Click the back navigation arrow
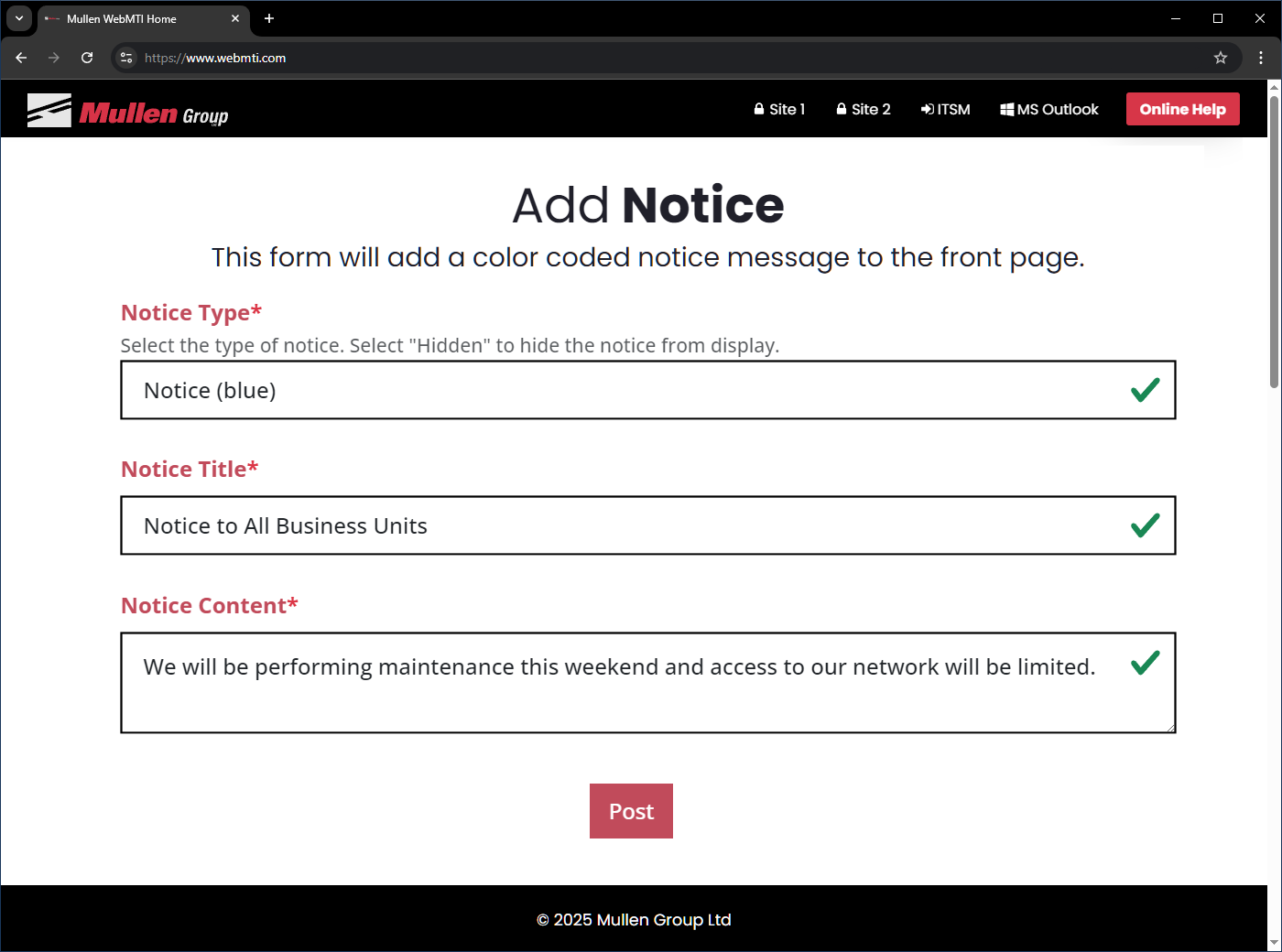The height and width of the screenshot is (952, 1282). (20, 57)
